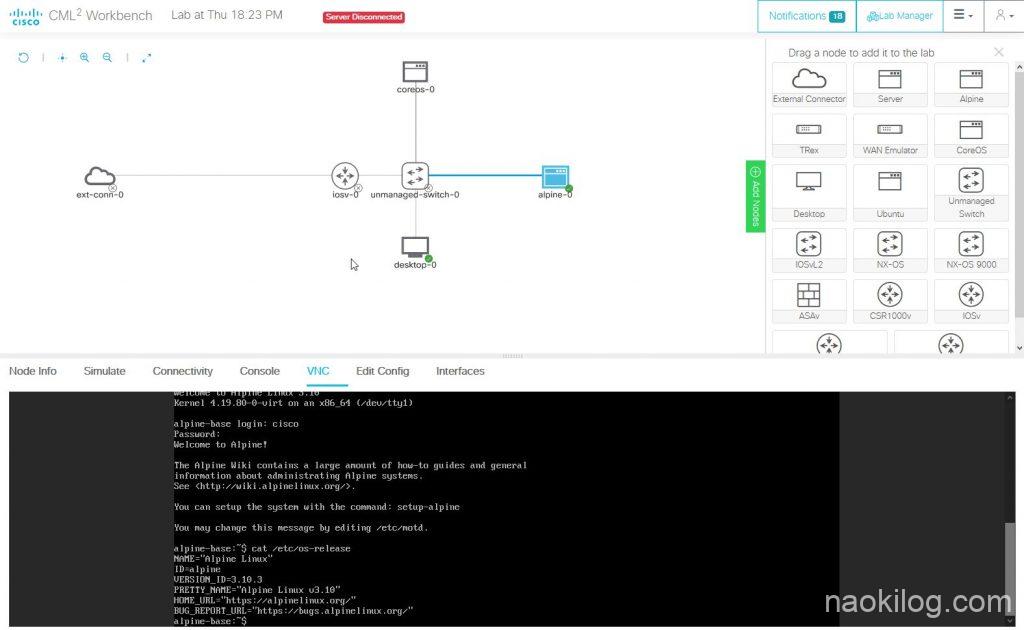Viewport: 1024px width, 630px height.
Task: Pick the CoreOS node type in the palette
Action: click(971, 136)
